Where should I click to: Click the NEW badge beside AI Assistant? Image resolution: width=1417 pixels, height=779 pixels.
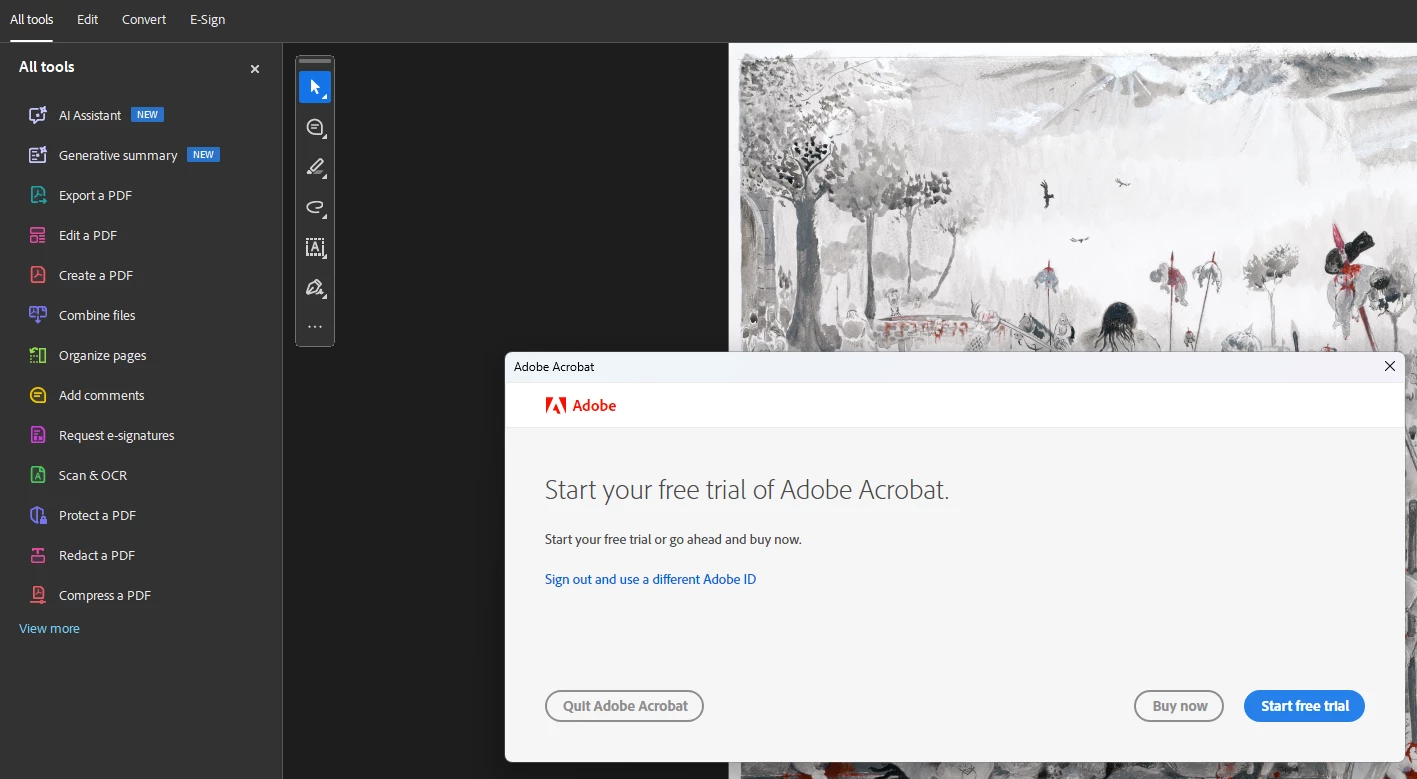pyautogui.click(x=148, y=115)
